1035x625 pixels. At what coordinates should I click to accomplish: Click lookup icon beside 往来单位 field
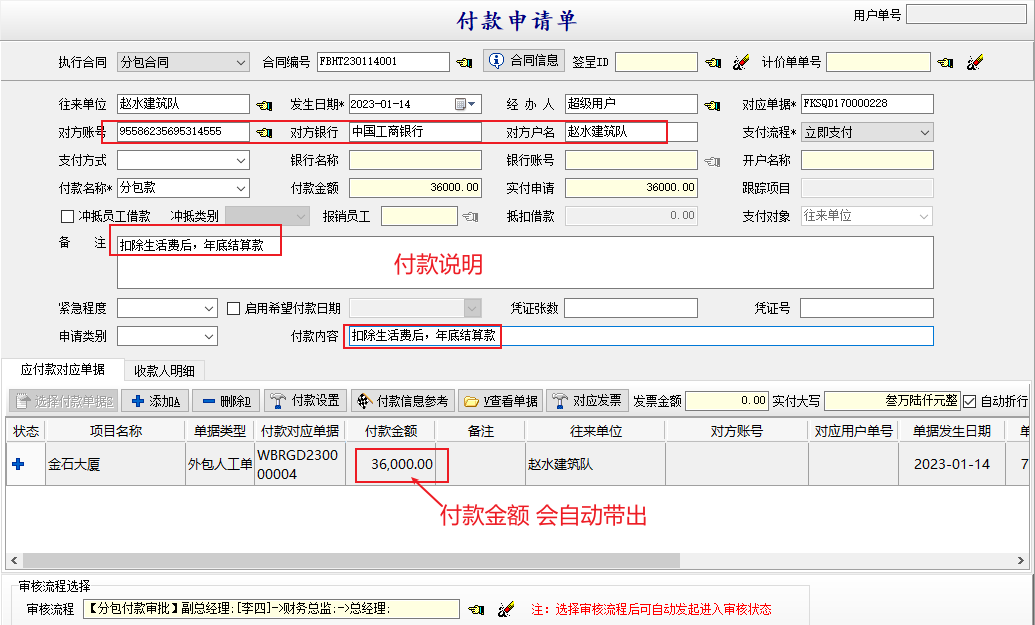click(x=264, y=105)
